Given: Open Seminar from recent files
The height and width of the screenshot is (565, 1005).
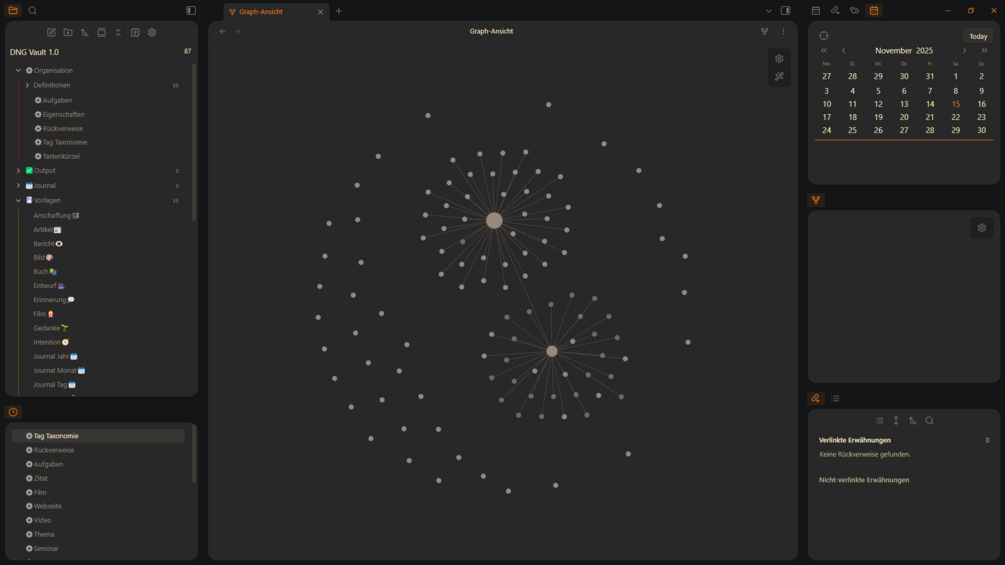Looking at the screenshot, I should pyautogui.click(x=42, y=548).
